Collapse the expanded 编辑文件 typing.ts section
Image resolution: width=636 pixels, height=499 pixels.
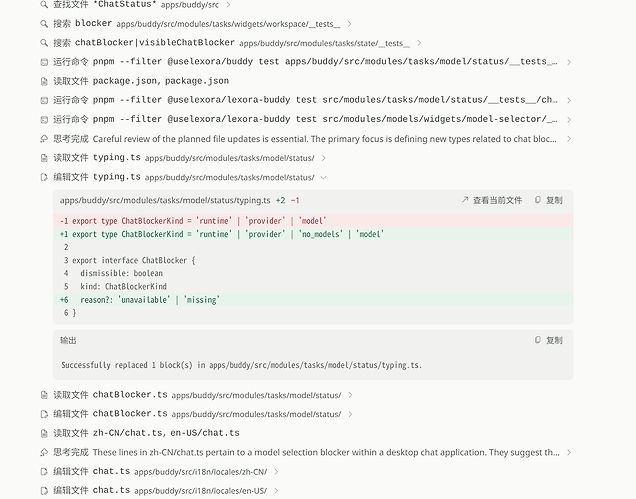click(x=323, y=177)
